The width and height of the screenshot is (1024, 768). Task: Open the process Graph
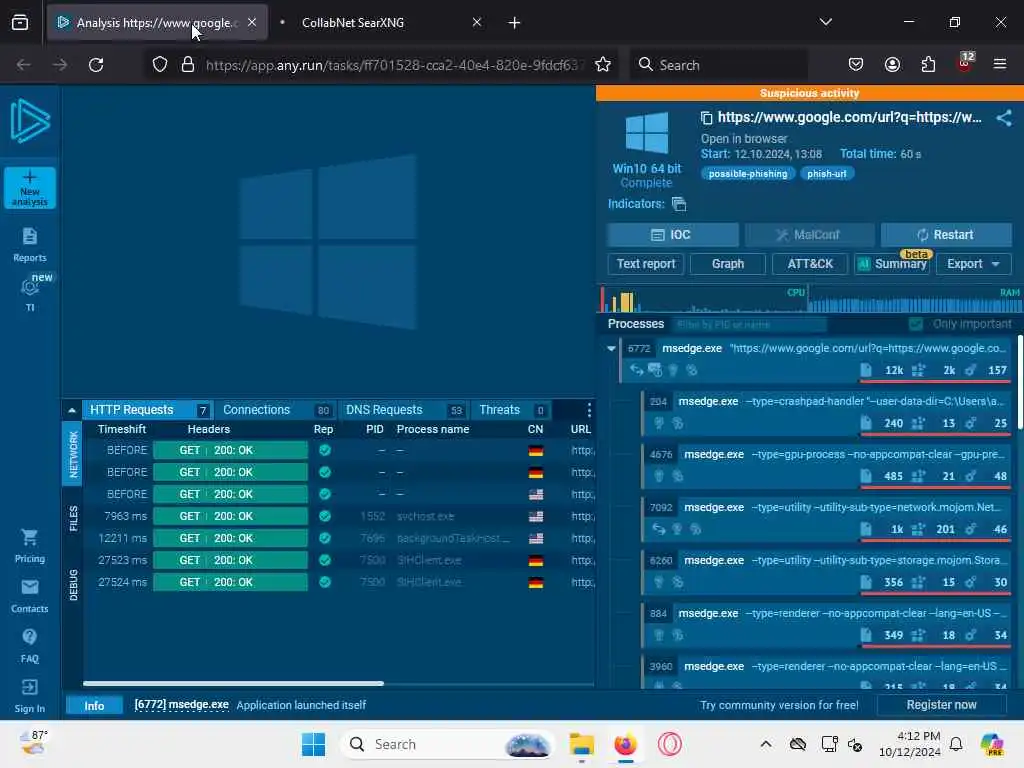tap(728, 264)
